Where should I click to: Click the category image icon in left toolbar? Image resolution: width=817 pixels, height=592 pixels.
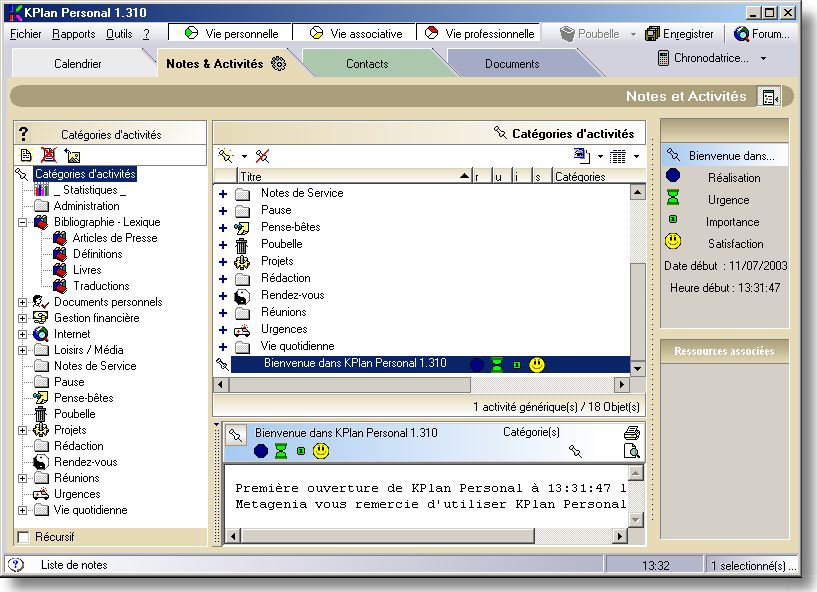coord(72,155)
